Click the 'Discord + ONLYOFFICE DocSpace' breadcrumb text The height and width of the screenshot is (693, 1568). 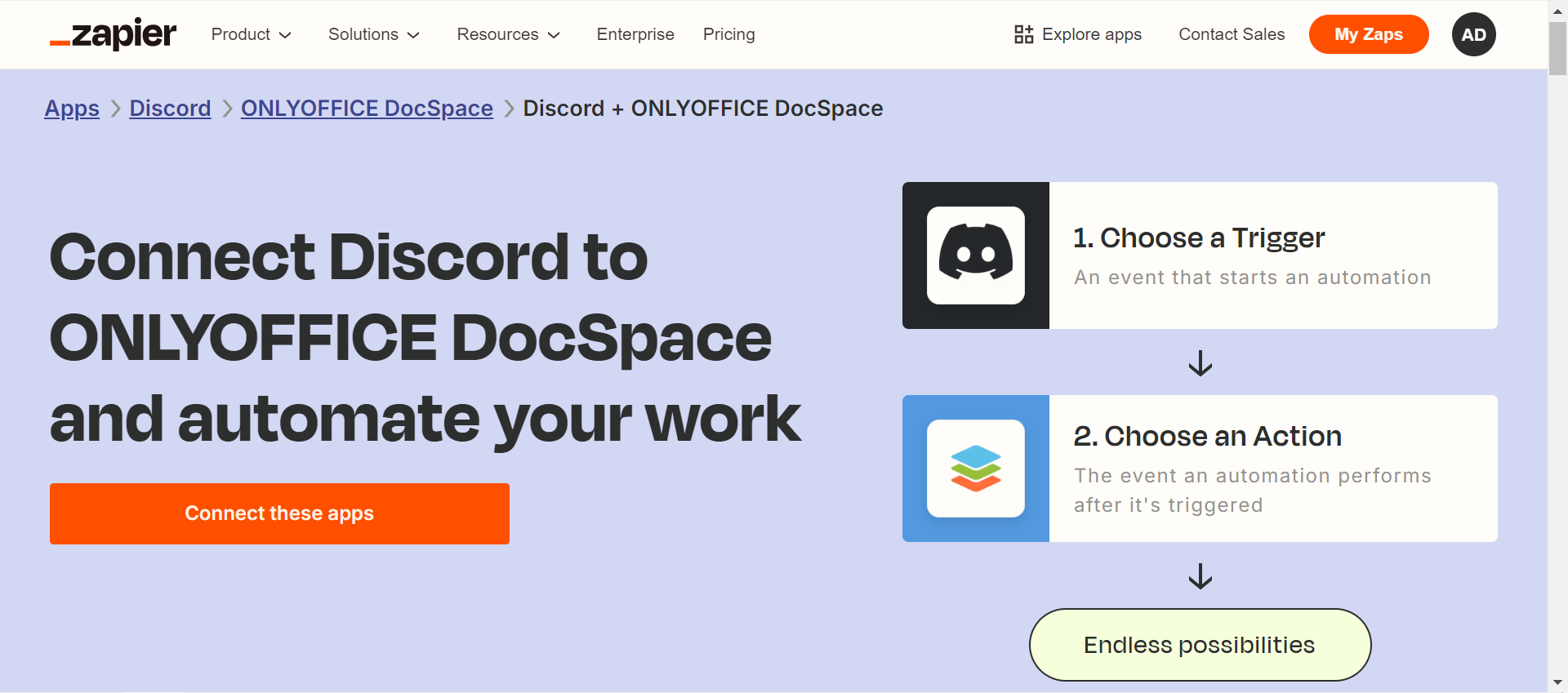click(x=703, y=109)
